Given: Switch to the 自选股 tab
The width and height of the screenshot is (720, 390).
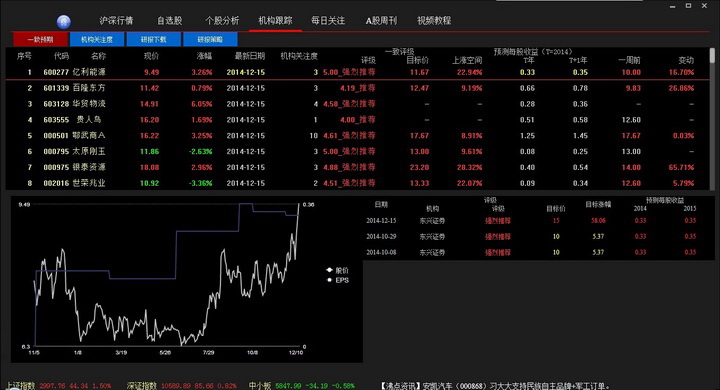Looking at the screenshot, I should 169,21.
